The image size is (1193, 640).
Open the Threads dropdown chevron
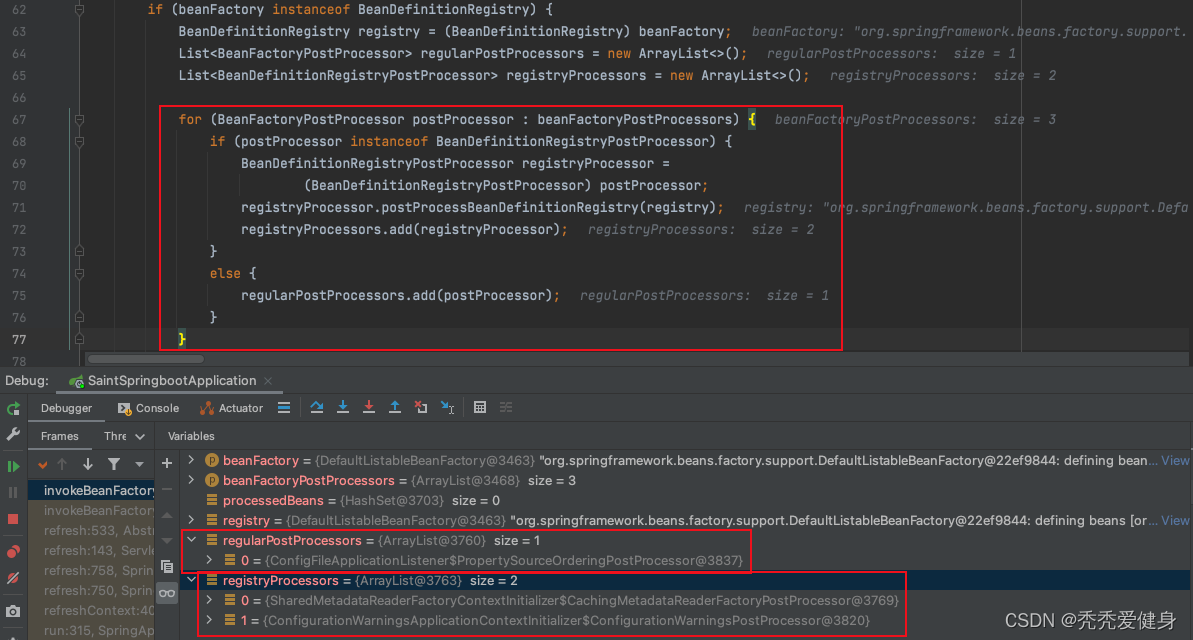coord(140,437)
